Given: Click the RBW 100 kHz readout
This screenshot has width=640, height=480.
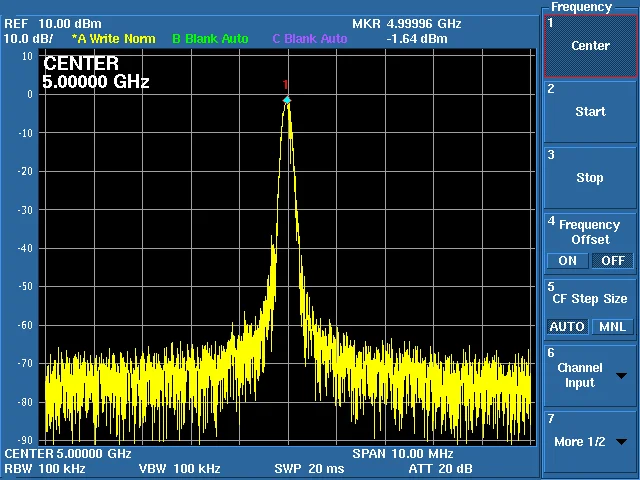Looking at the screenshot, I should pyautogui.click(x=45, y=469).
